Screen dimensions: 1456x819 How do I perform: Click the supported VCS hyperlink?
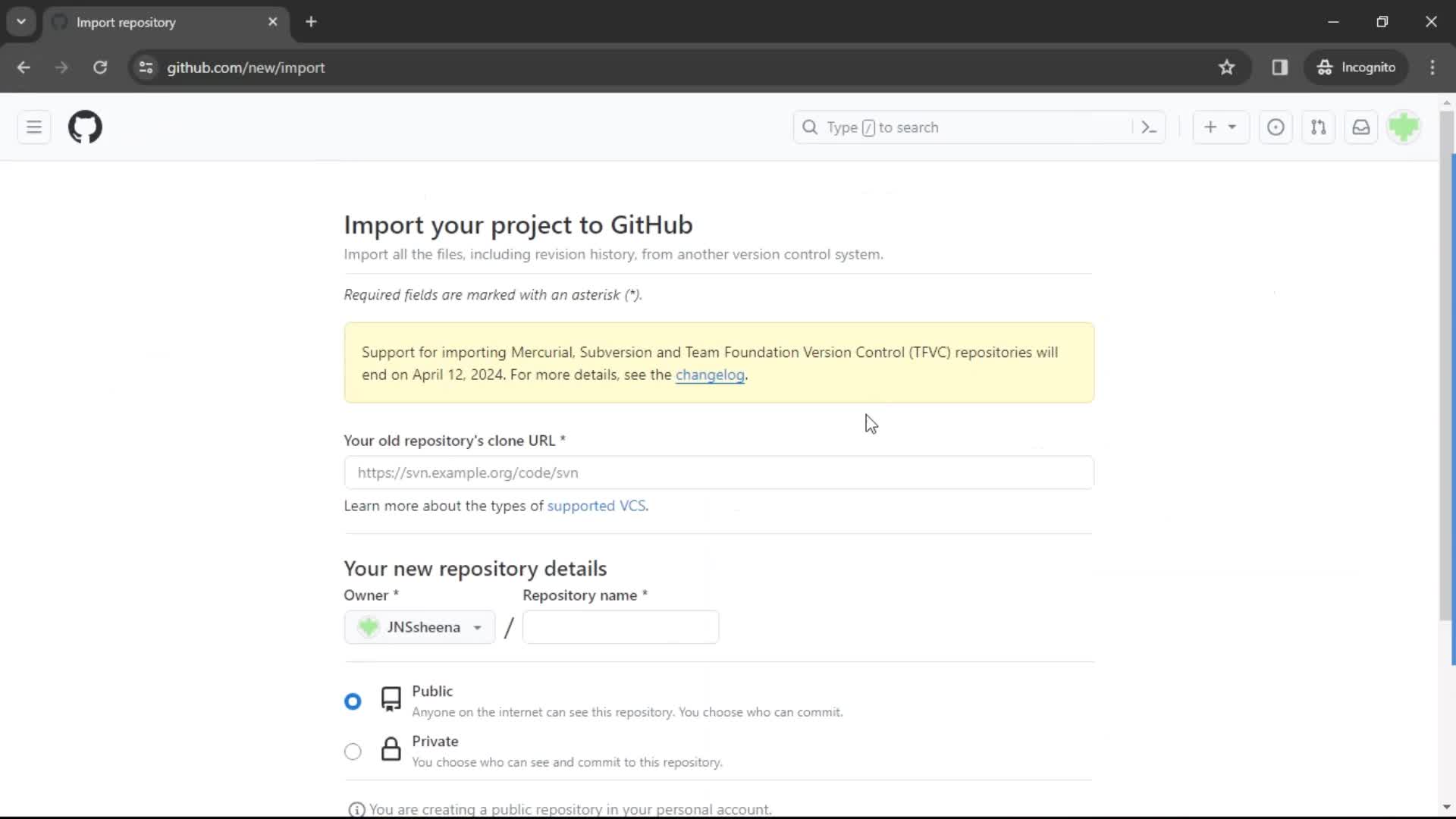click(x=596, y=505)
